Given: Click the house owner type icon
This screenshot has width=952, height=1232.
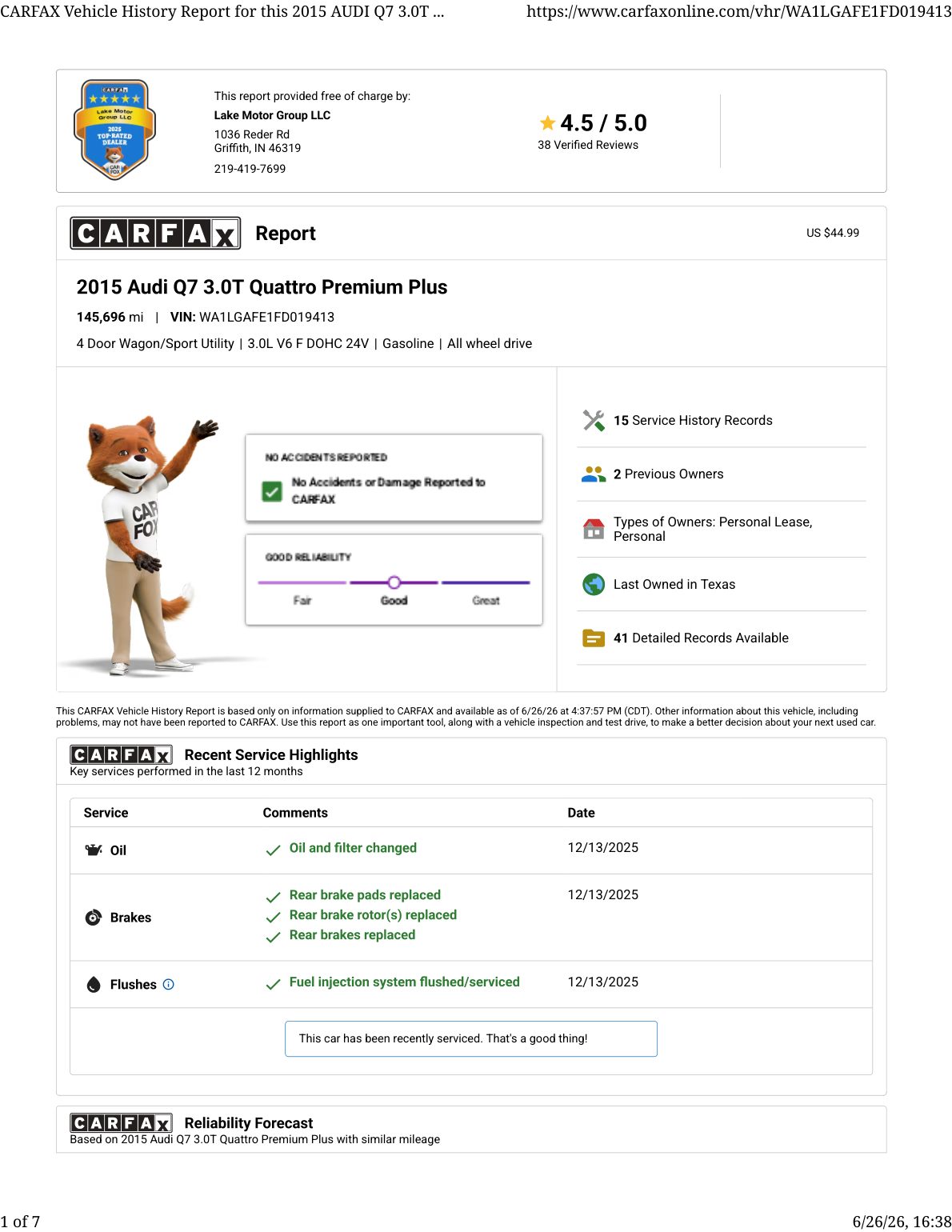Looking at the screenshot, I should [594, 529].
